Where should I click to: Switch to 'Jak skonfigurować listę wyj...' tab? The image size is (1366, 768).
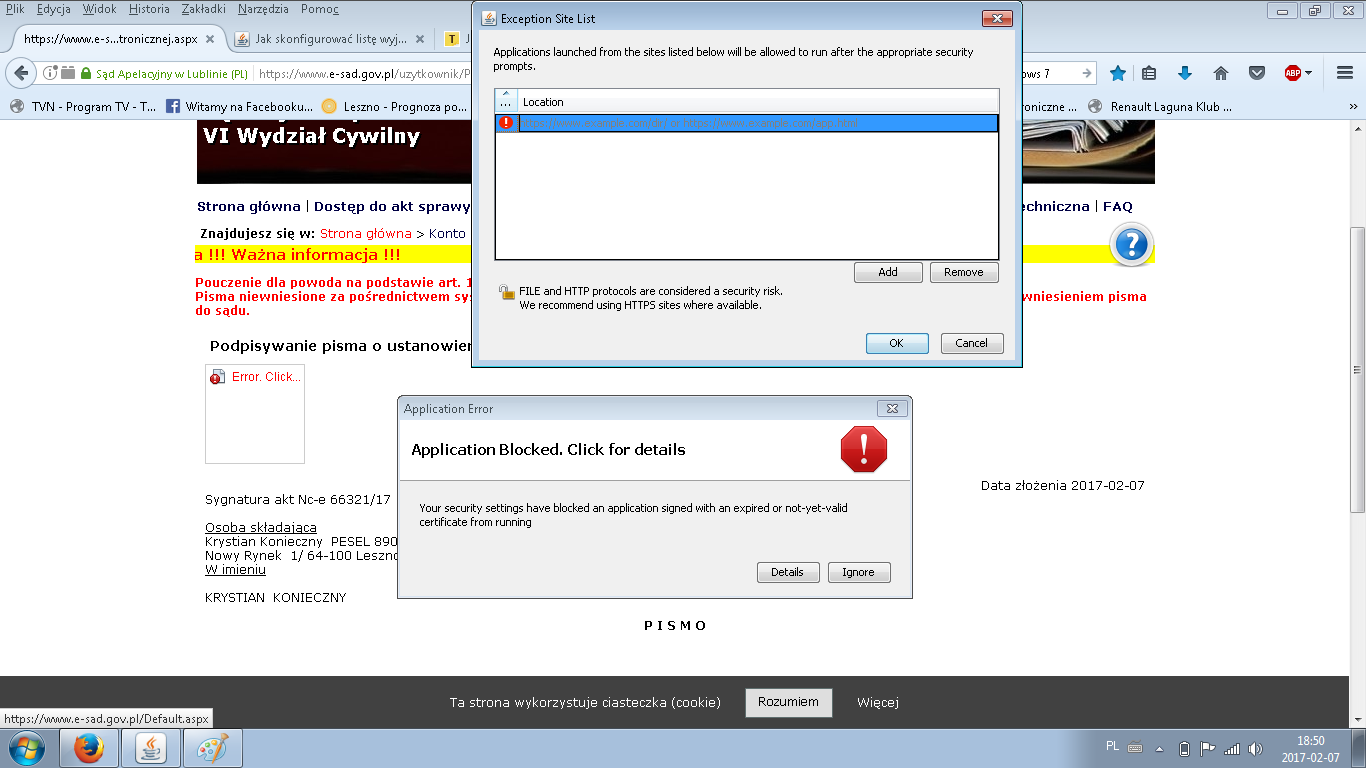click(x=330, y=40)
